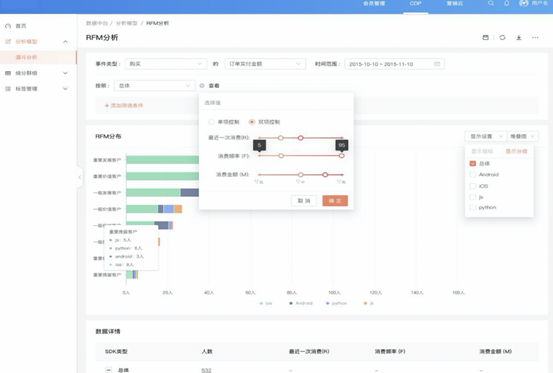Select the 查看 radio option
This screenshot has height=373, width=553.
coord(202,86)
